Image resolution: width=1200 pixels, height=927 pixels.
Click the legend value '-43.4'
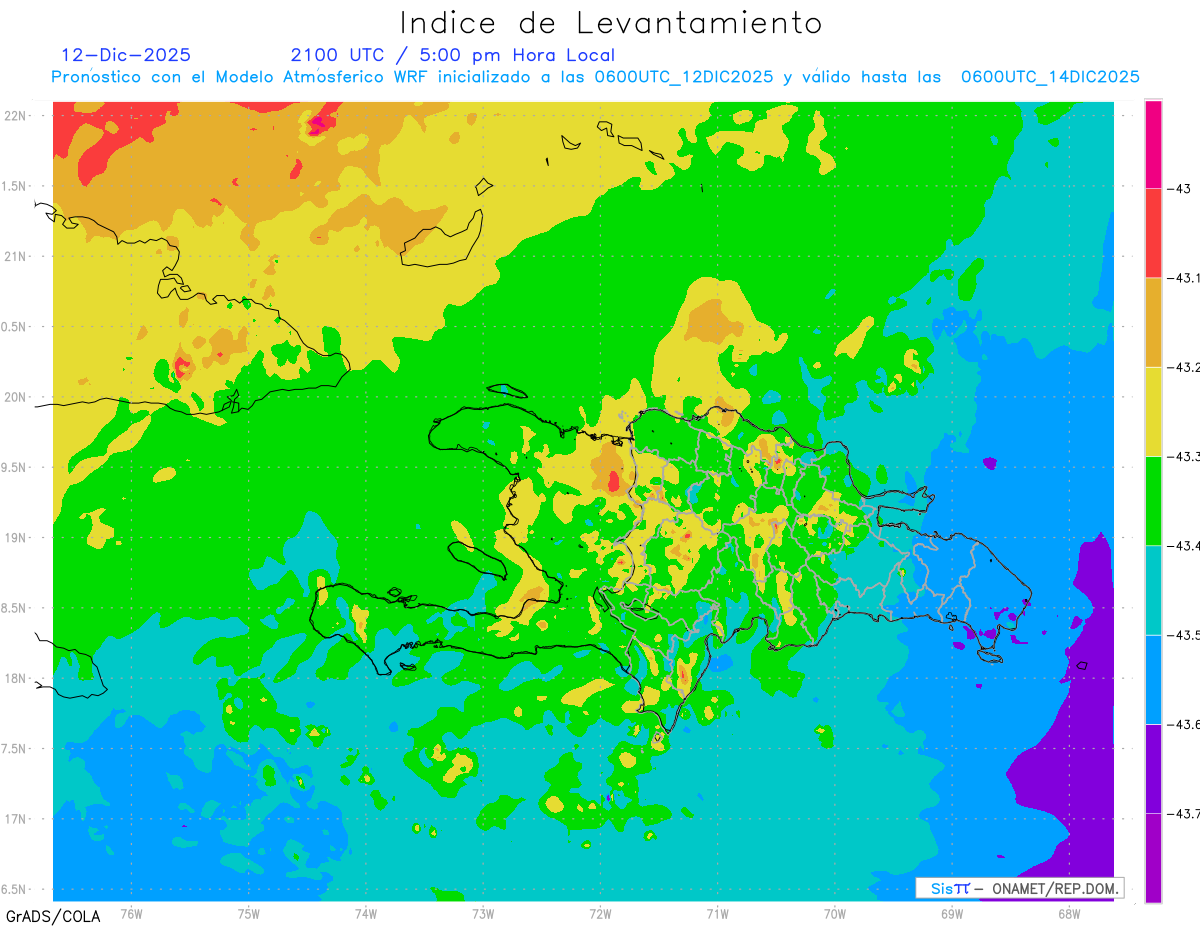click(1184, 545)
